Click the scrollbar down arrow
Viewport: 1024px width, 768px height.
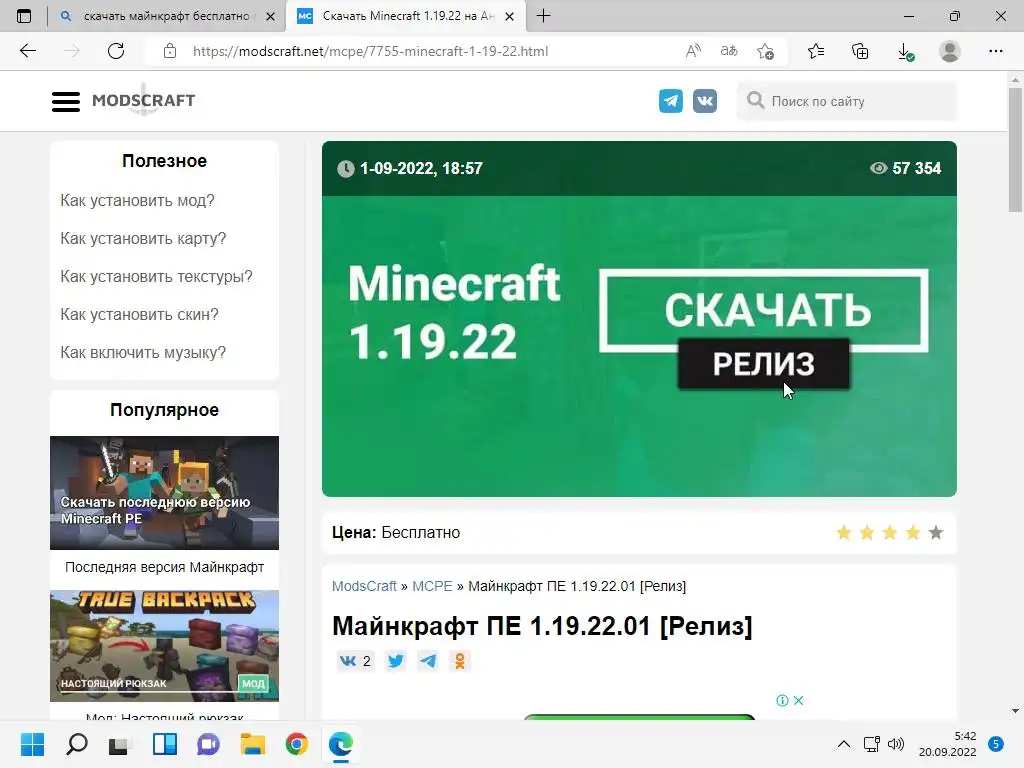click(1015, 711)
